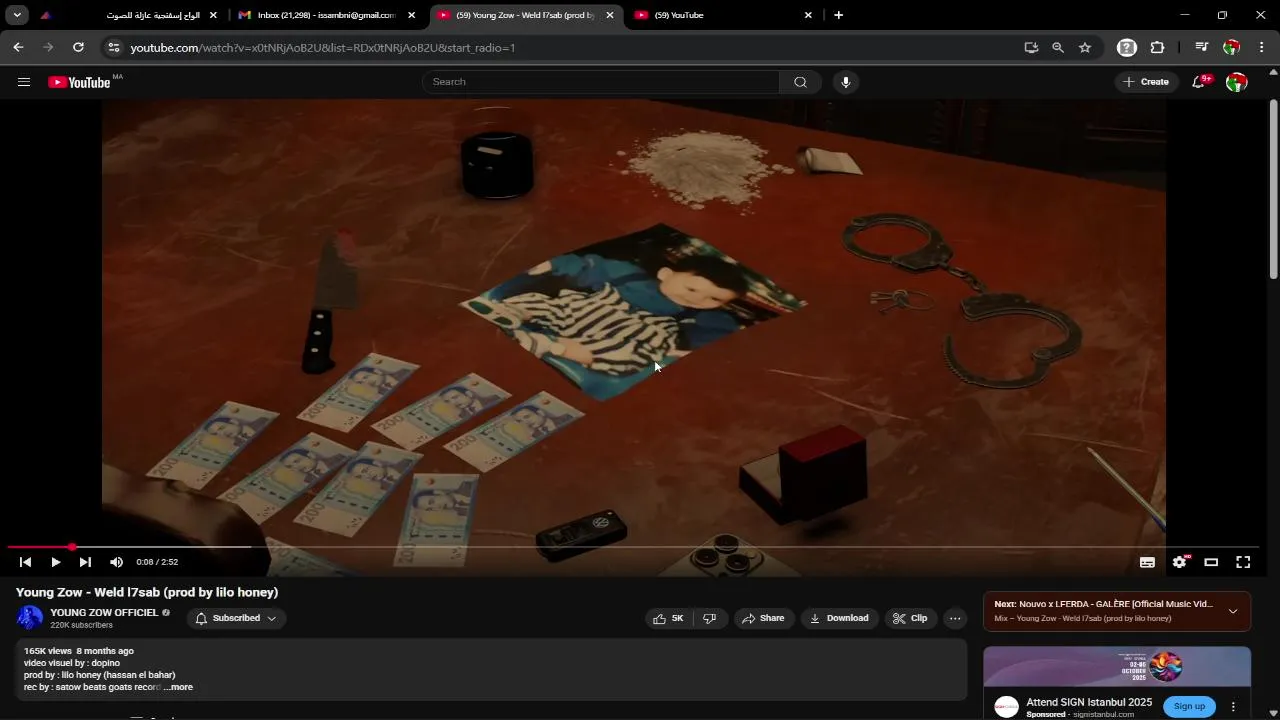Open the YouTube account avatar menu

point(1237,82)
